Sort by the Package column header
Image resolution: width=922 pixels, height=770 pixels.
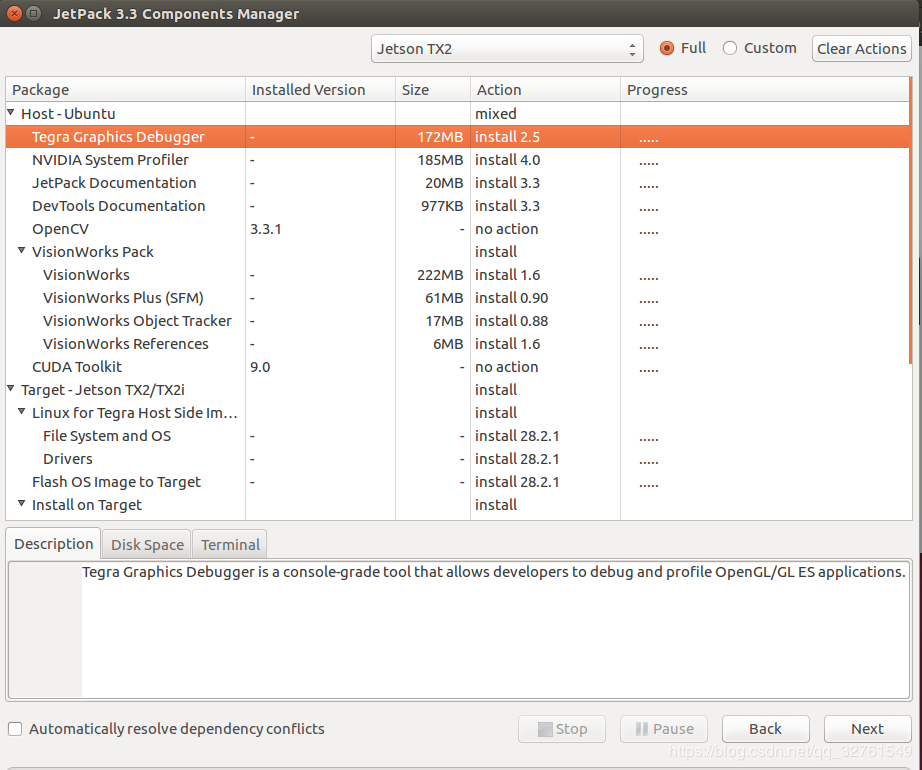click(x=125, y=89)
